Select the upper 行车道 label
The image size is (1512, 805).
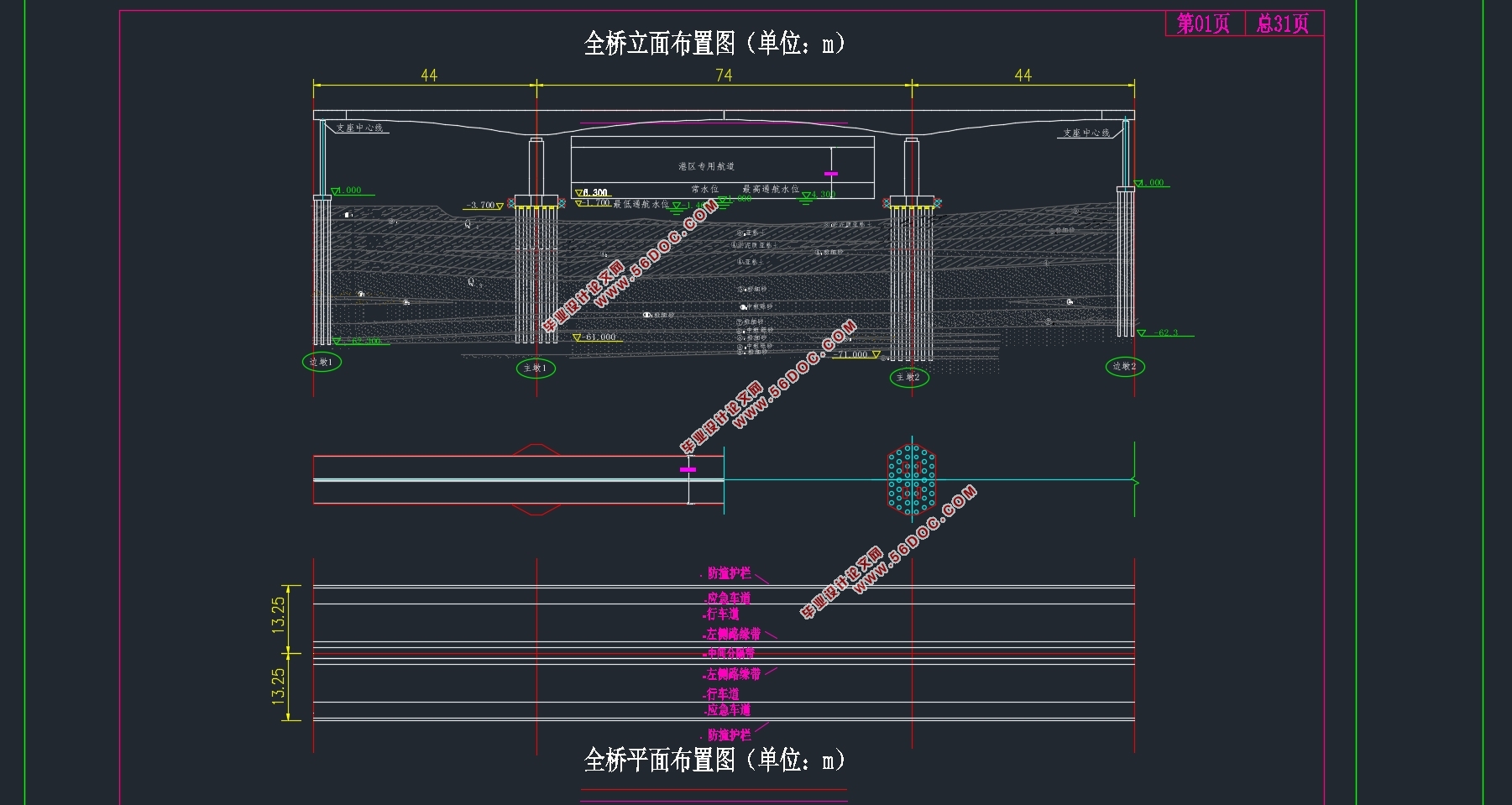pyautogui.click(x=722, y=614)
